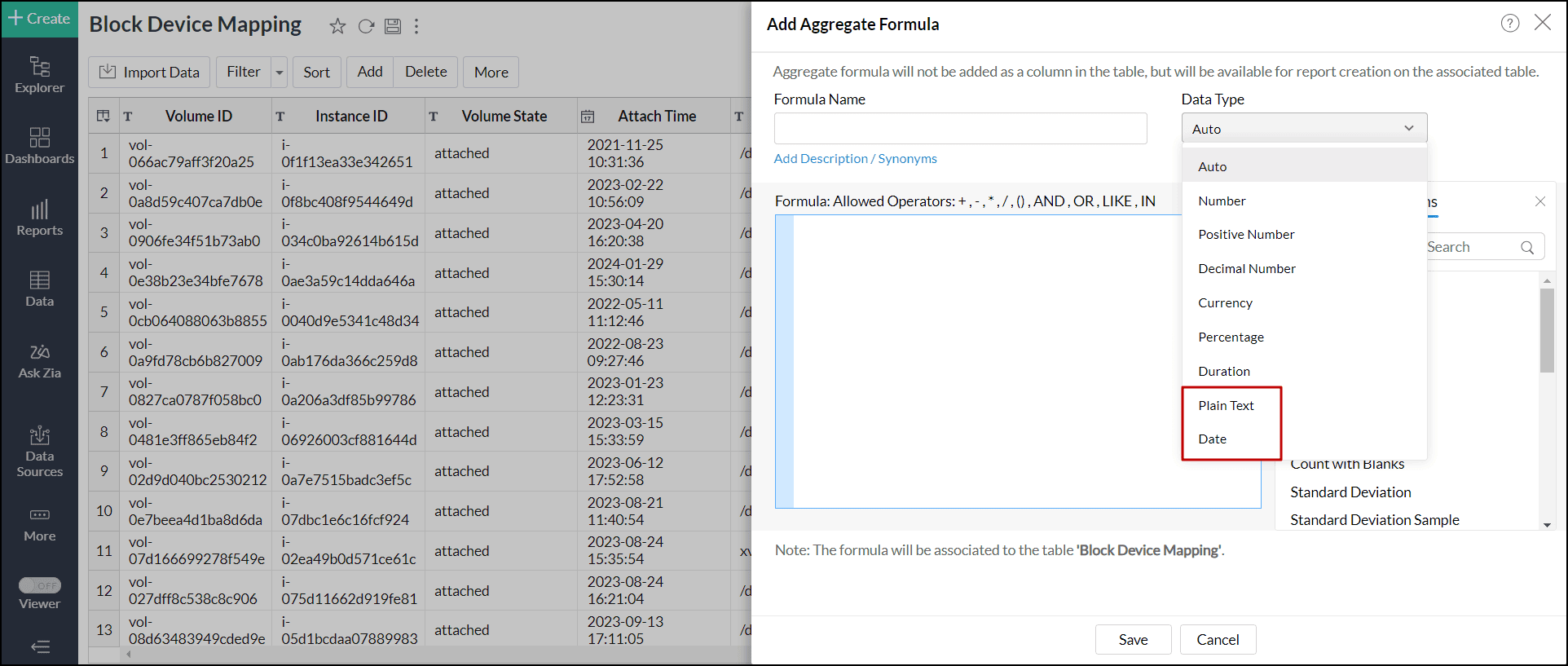Image resolution: width=1568 pixels, height=666 pixels.
Task: Click the Formula Name text field
Action: tap(960, 129)
